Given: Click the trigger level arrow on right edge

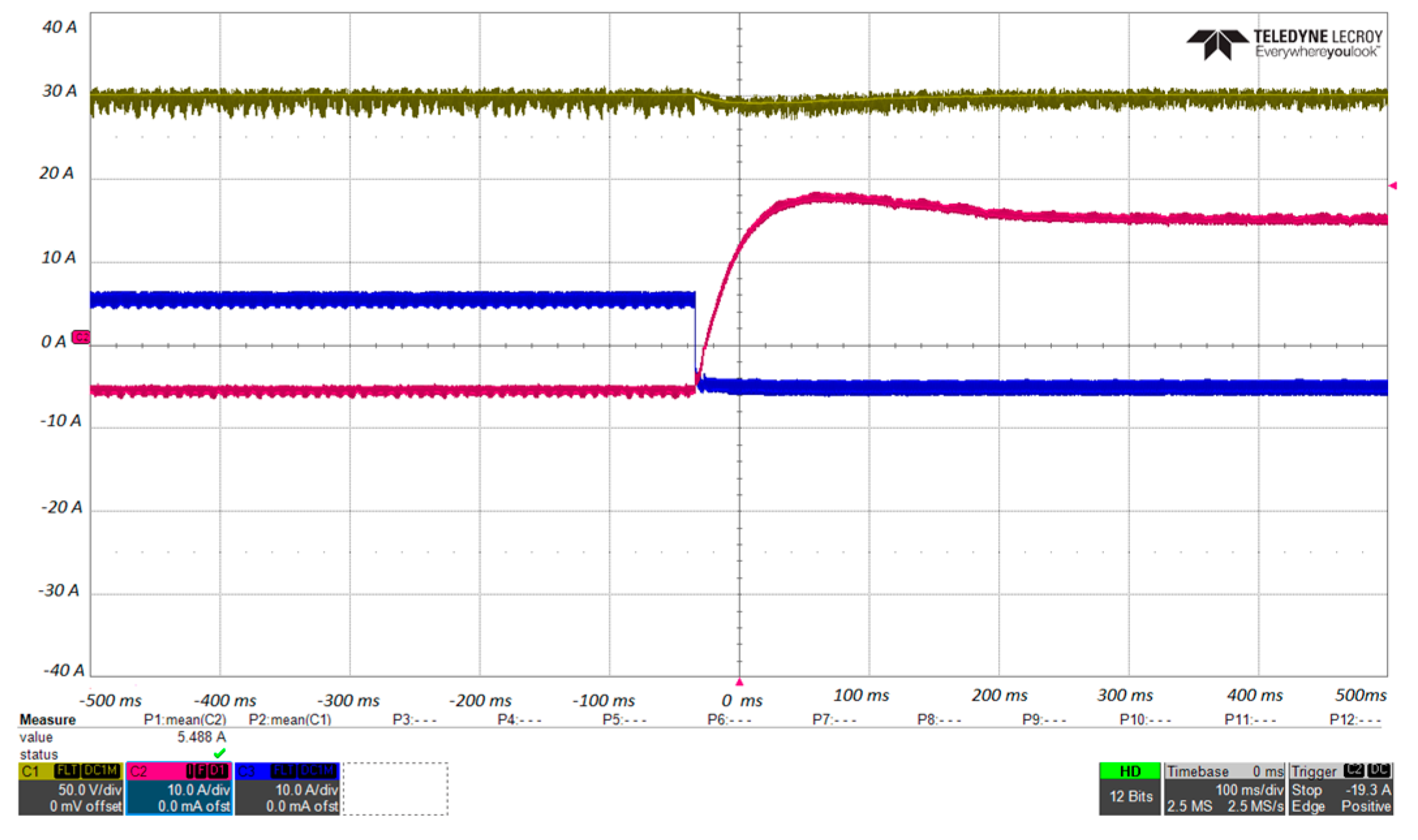Looking at the screenshot, I should (x=1393, y=186).
